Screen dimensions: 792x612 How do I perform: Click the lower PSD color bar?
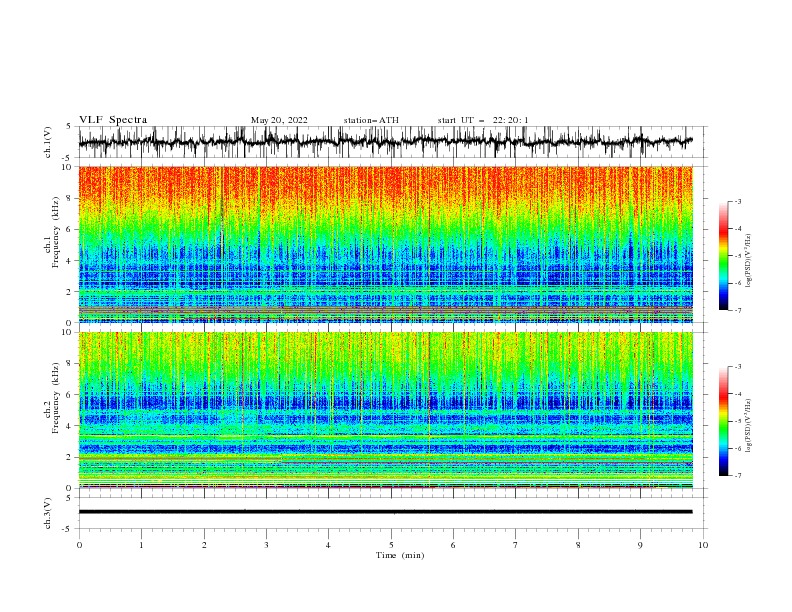tap(723, 421)
